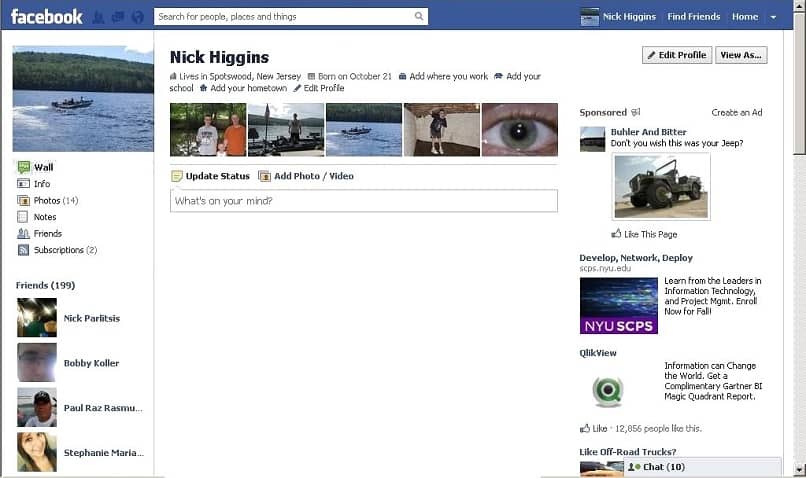806x478 pixels.
Task: Click the Update Status icon
Action: pyautogui.click(x=177, y=176)
